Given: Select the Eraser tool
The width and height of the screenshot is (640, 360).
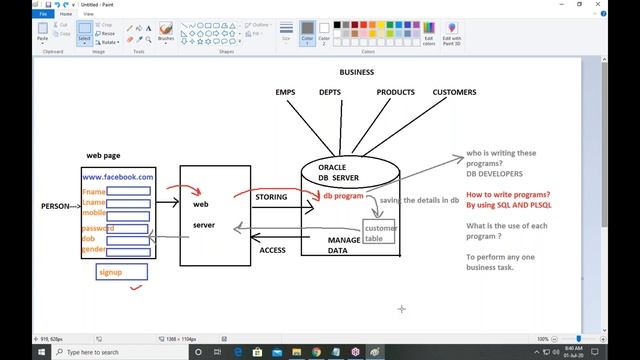Looking at the screenshot, I should [129, 39].
